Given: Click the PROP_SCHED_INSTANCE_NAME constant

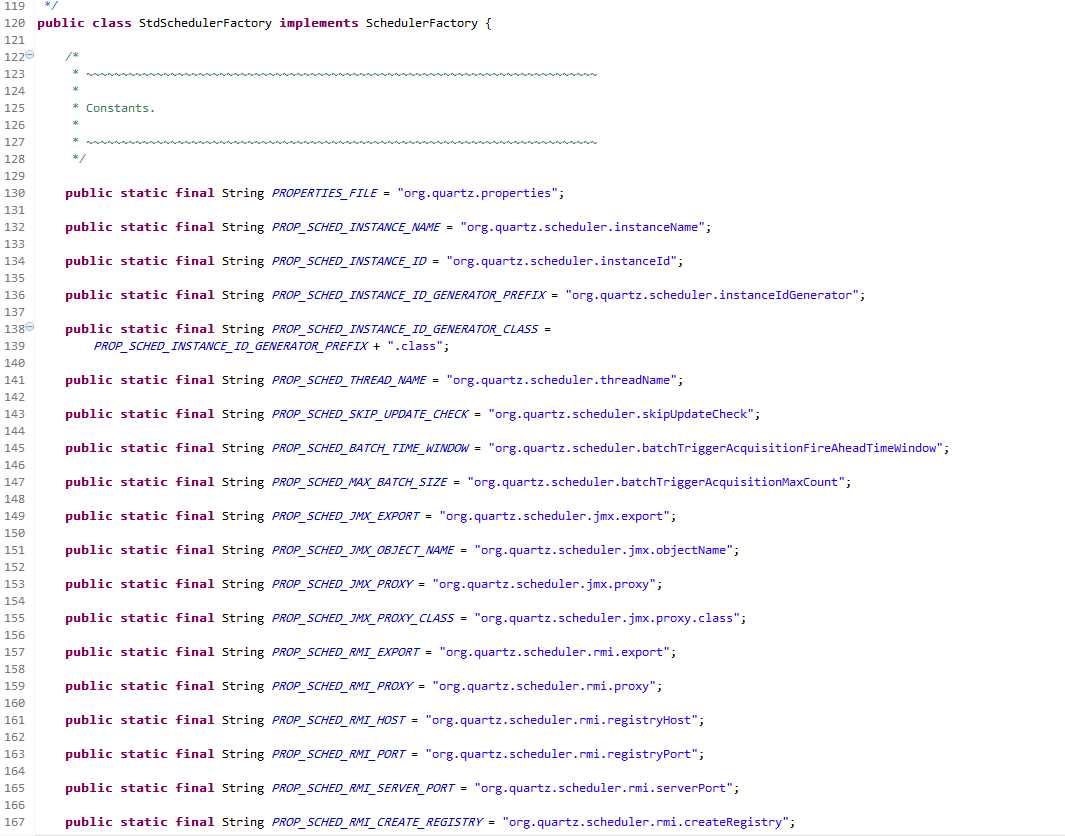Looking at the screenshot, I should [355, 227].
